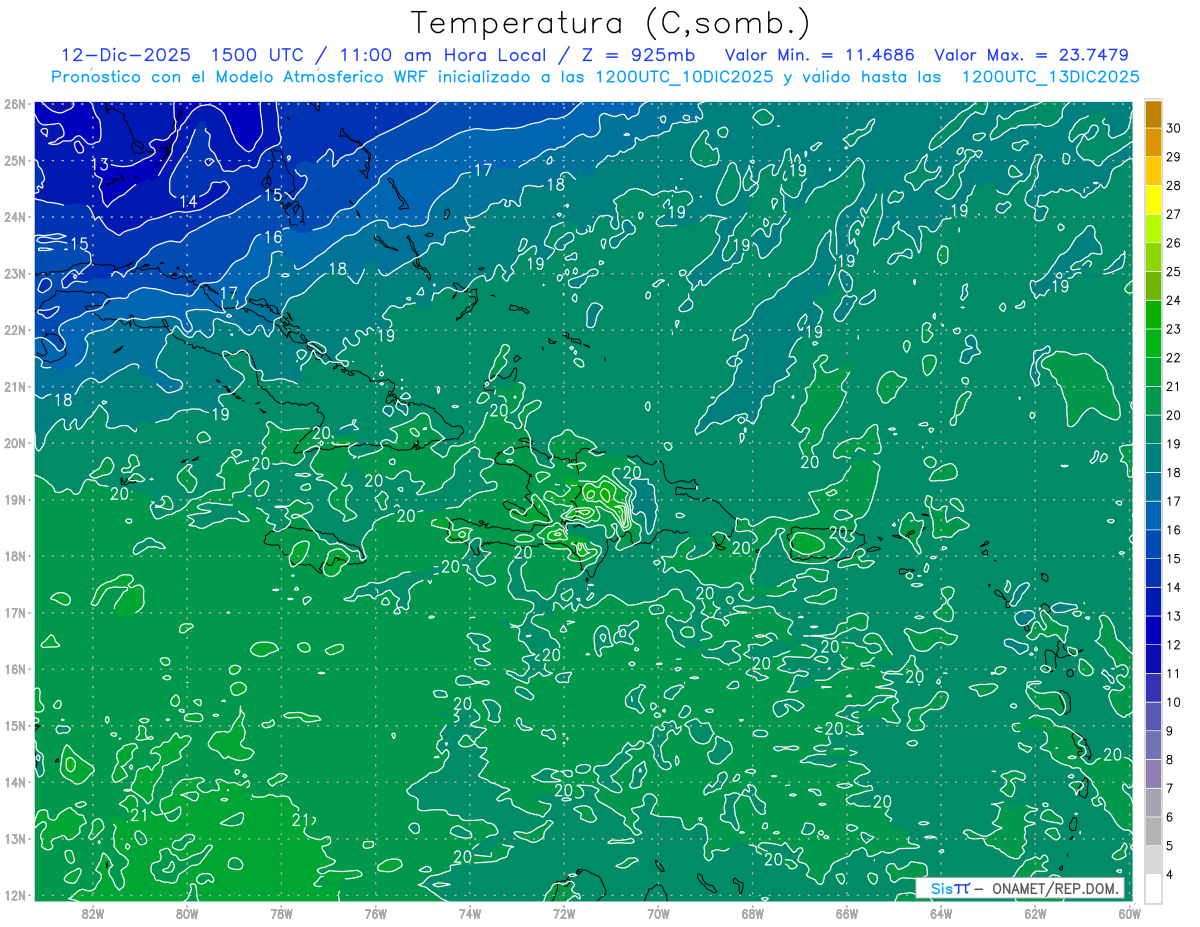Click the "76W" longitude axis label
Image resolution: width=1200 pixels, height=927 pixels.
[376, 914]
